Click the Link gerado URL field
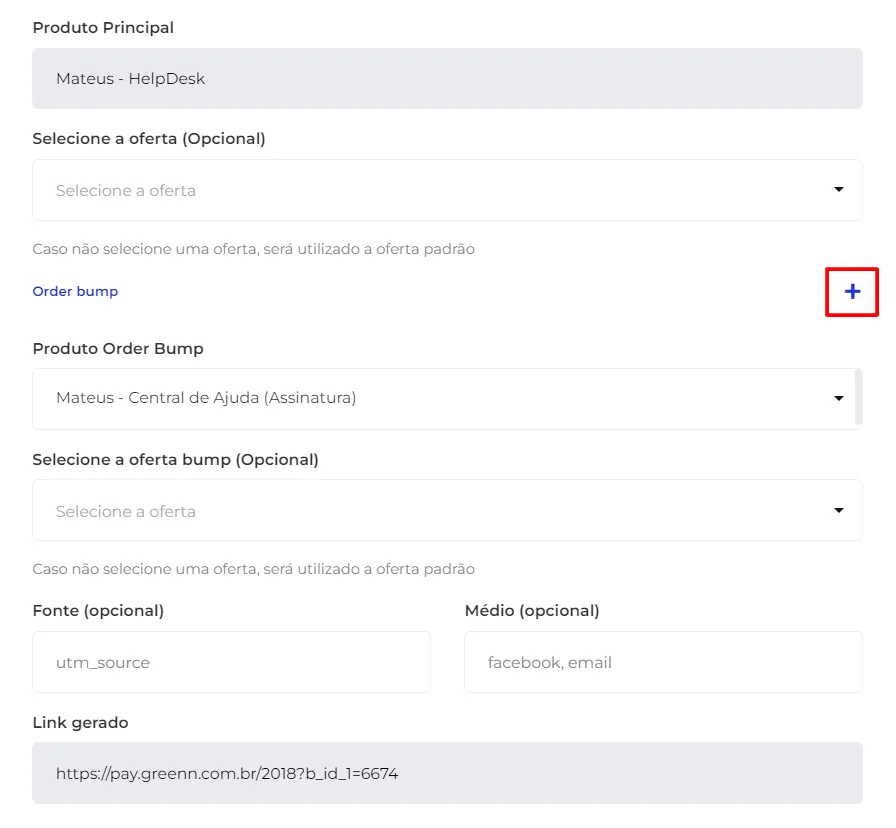This screenshot has height=828, width=896. [x=447, y=773]
